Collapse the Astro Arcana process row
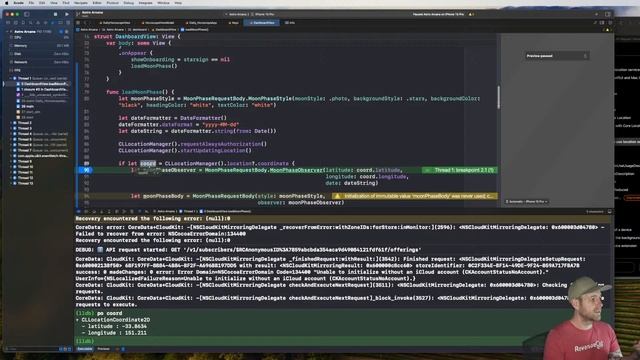 coord(7,31)
